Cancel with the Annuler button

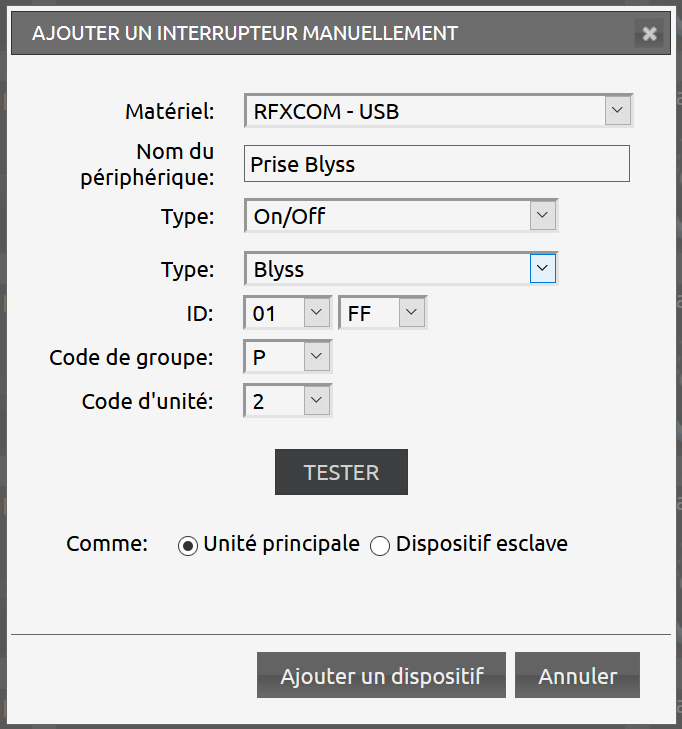(577, 676)
